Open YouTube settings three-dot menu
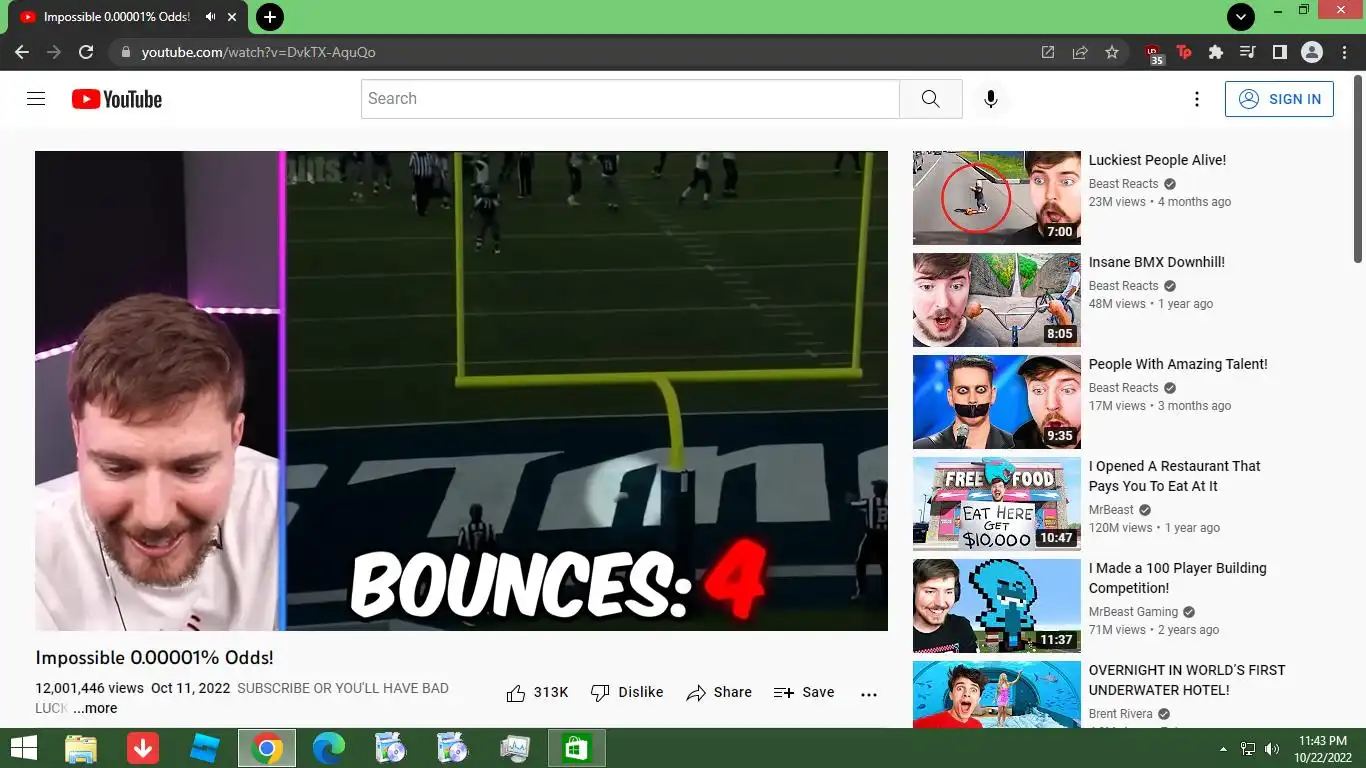 (1196, 99)
